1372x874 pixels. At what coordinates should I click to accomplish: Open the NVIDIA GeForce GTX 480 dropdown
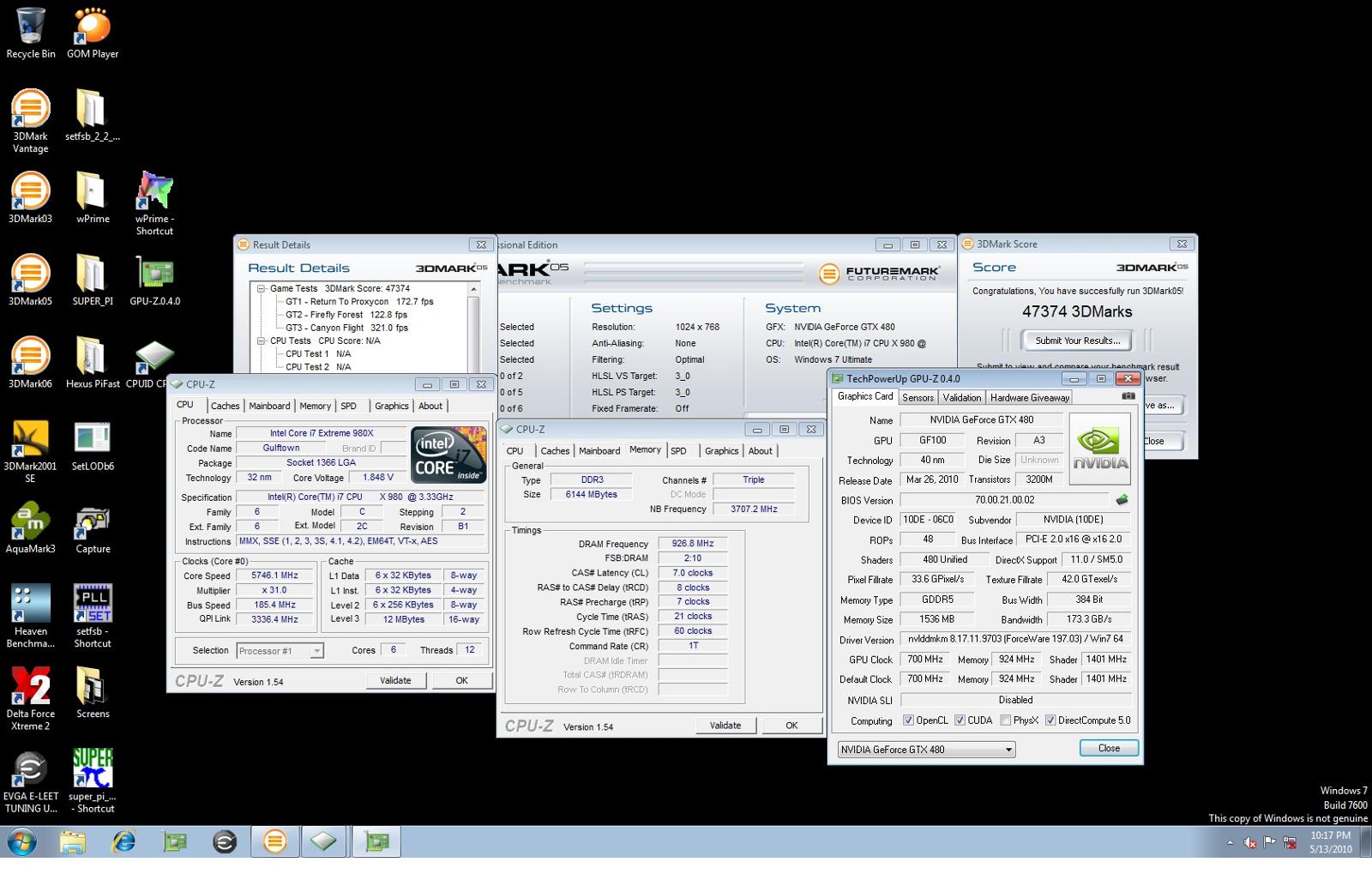point(926,750)
